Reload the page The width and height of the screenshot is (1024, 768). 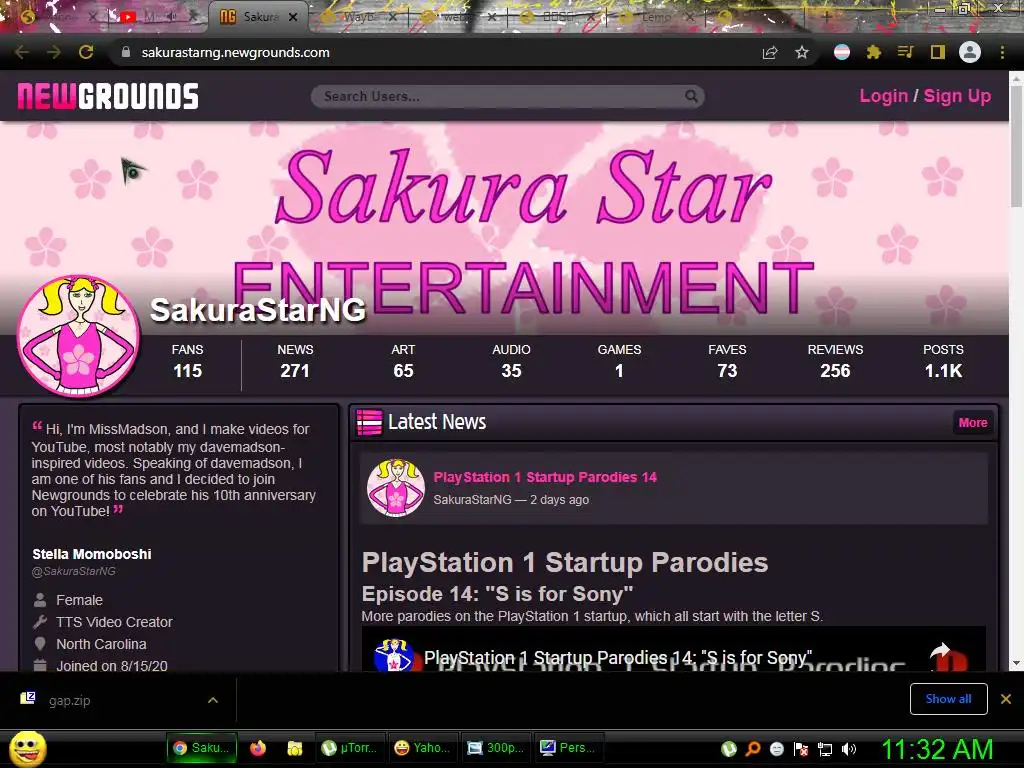click(x=86, y=52)
